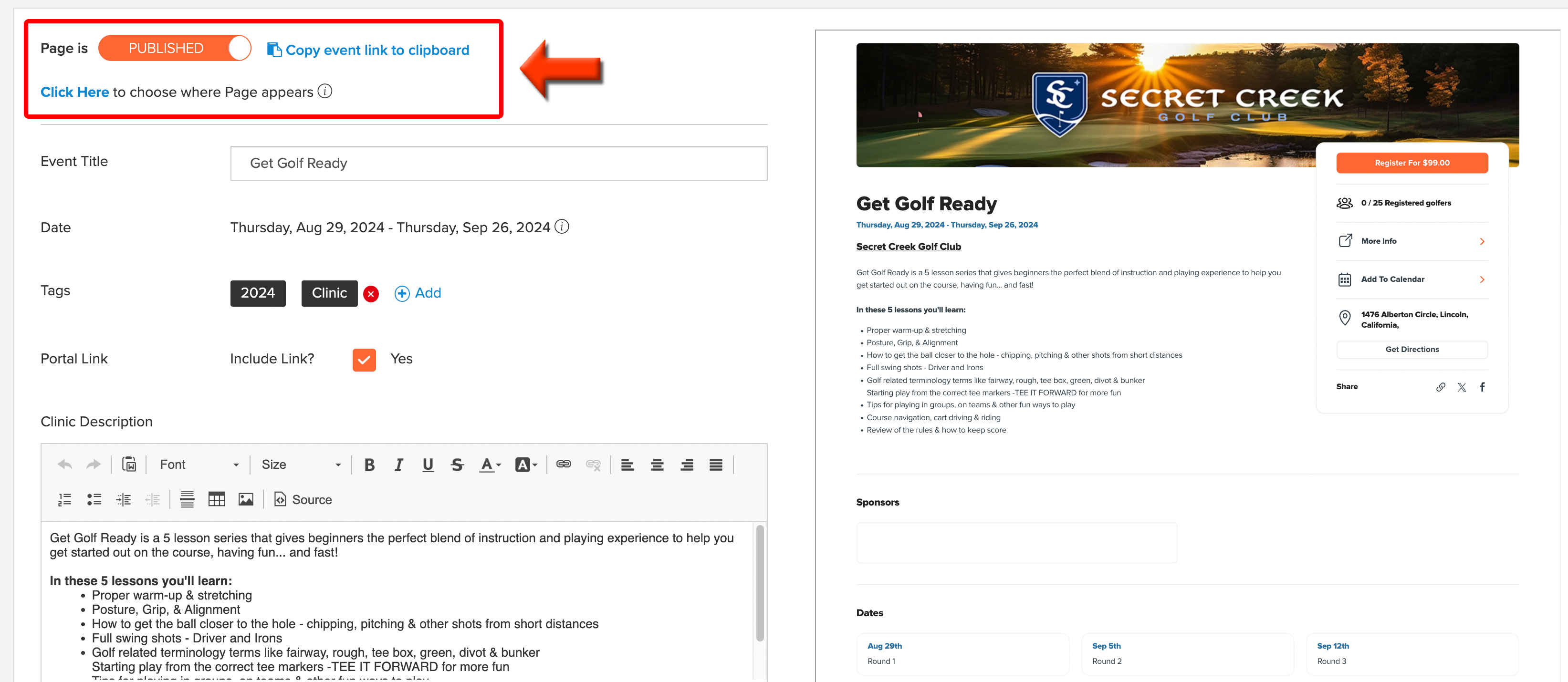Decrease indent
The width and height of the screenshot is (1568, 682).
[x=153, y=500]
